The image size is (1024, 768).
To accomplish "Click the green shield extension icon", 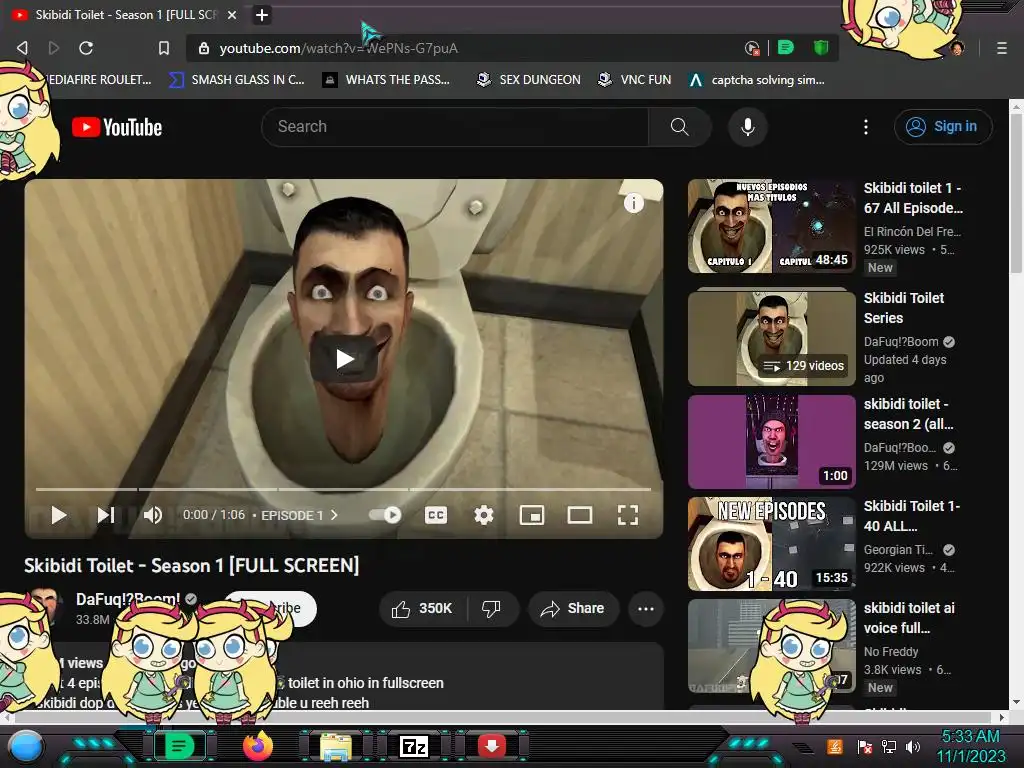I will pos(821,48).
